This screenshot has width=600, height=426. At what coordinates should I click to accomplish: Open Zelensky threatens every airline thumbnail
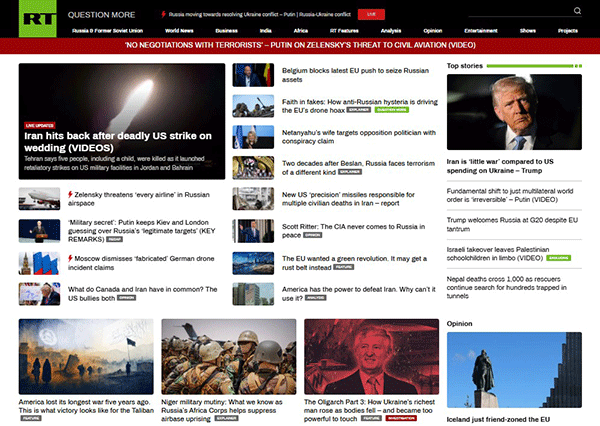click(39, 199)
